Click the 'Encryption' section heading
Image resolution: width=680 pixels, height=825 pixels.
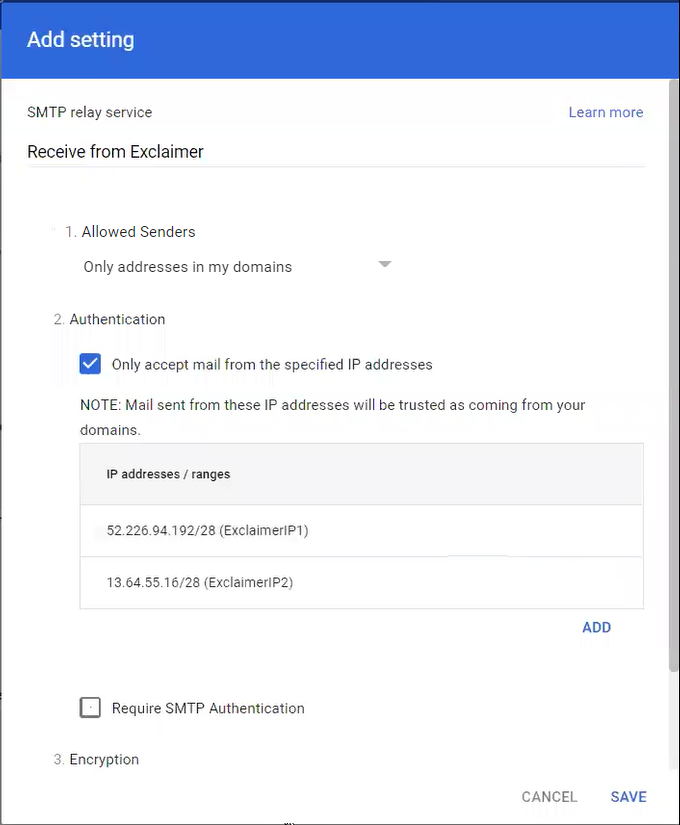pyautogui.click(x=104, y=759)
